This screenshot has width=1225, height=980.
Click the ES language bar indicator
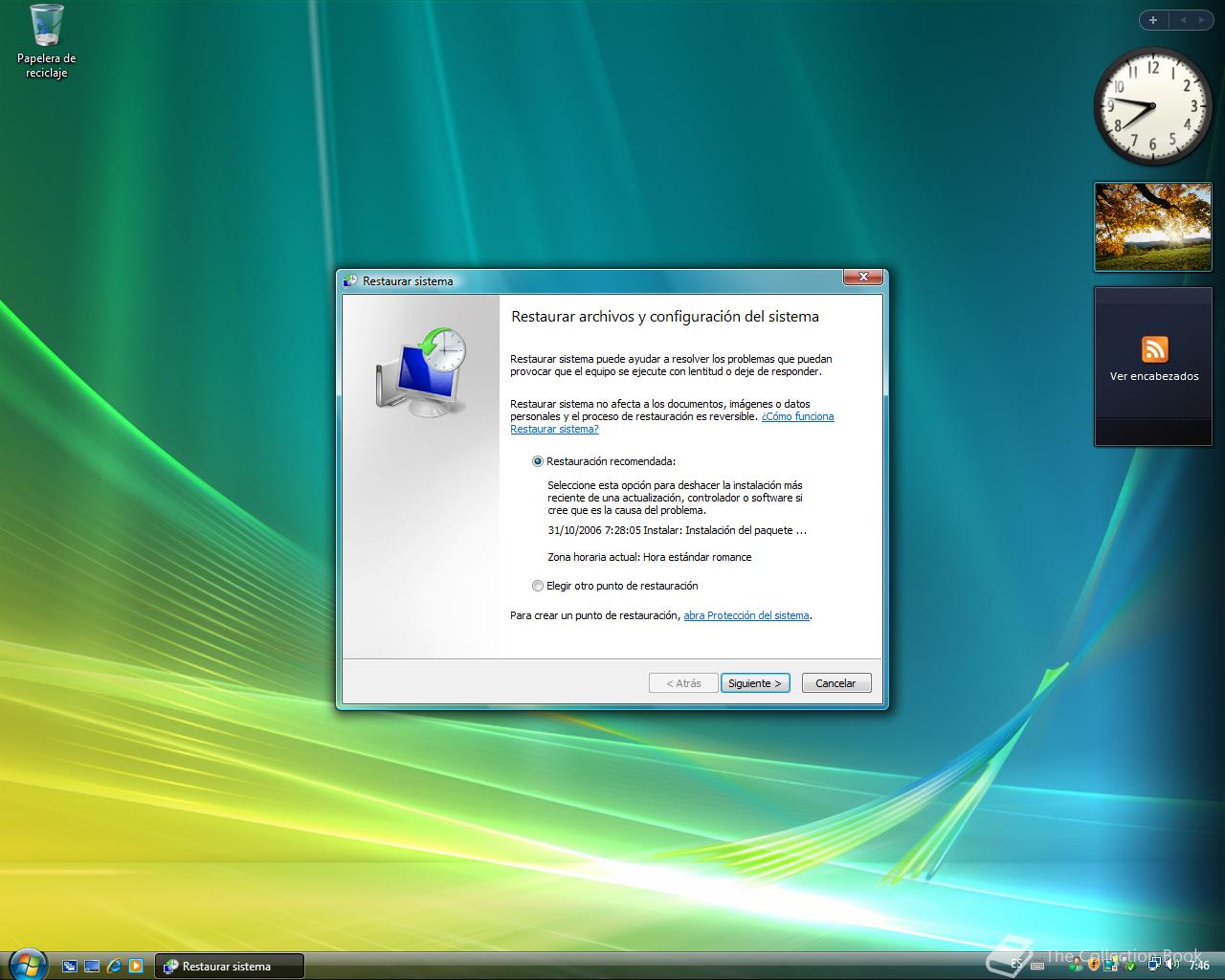[1016, 965]
